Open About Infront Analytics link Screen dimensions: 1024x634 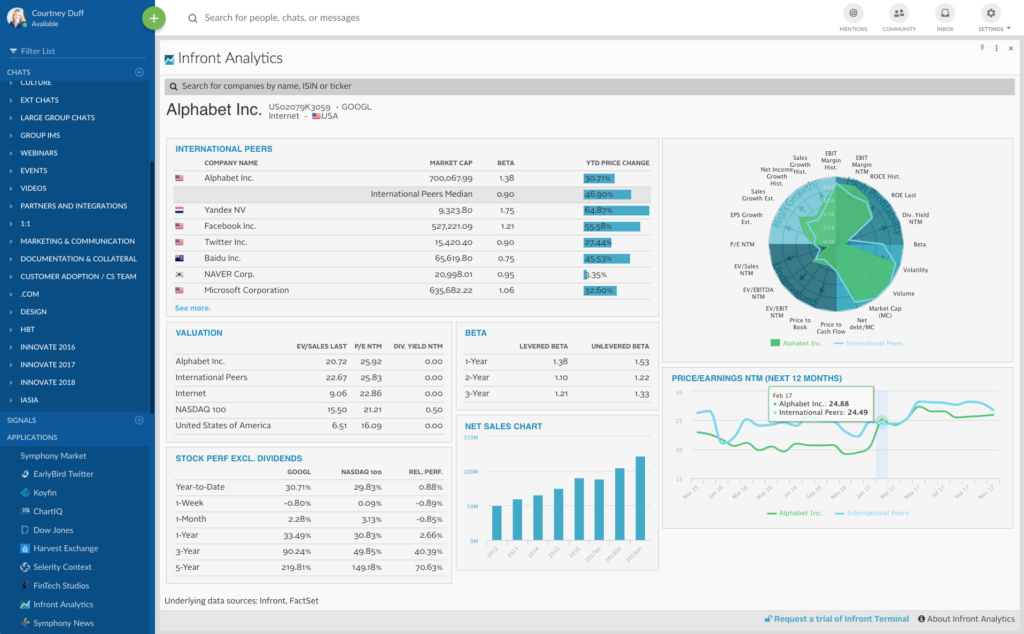point(967,619)
